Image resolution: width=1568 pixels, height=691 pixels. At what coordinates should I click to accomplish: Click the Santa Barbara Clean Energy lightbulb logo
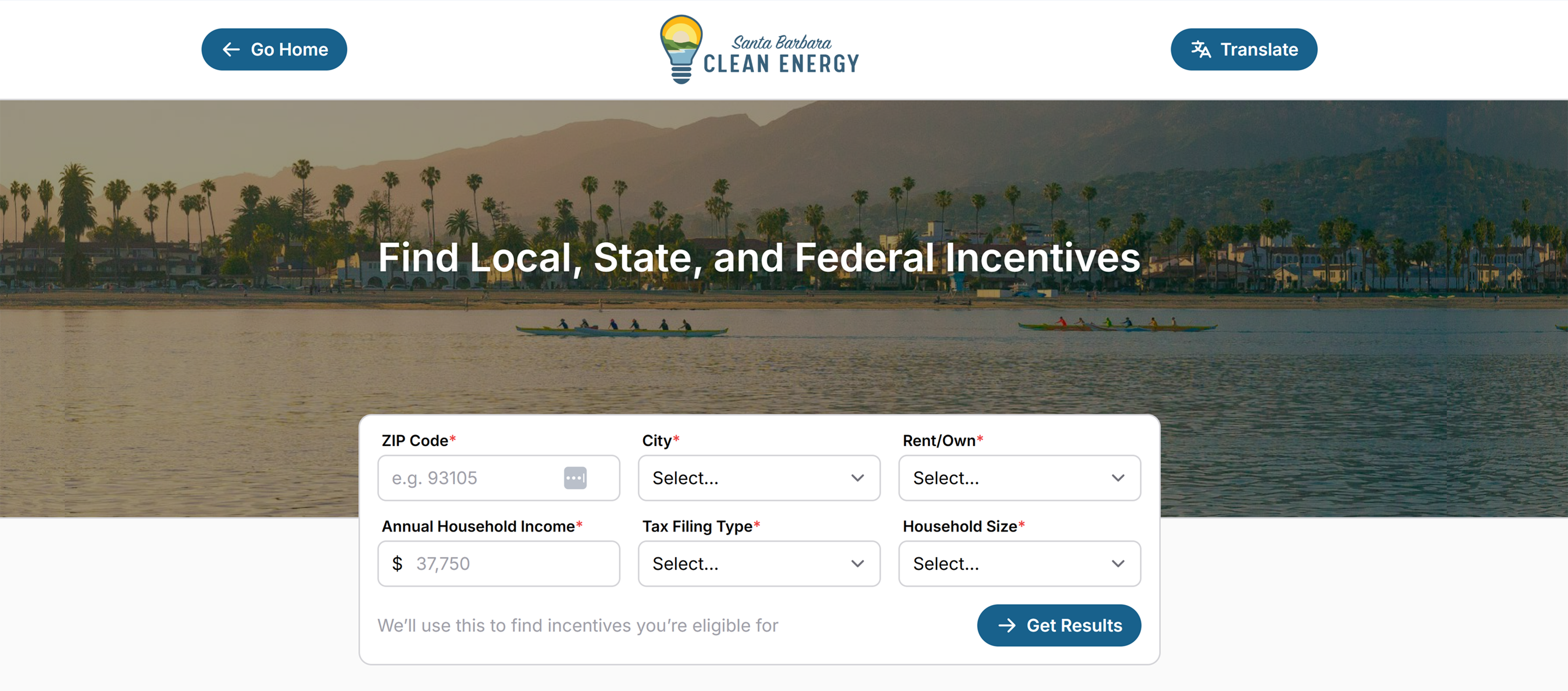pyautogui.click(x=681, y=48)
